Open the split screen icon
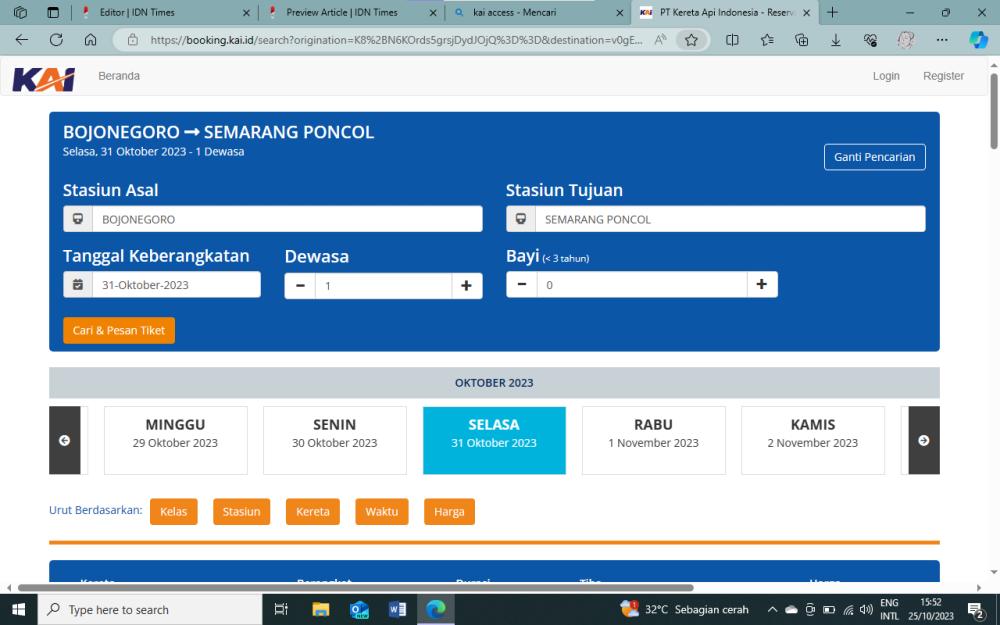Viewport: 1000px width, 625px height. tap(732, 40)
